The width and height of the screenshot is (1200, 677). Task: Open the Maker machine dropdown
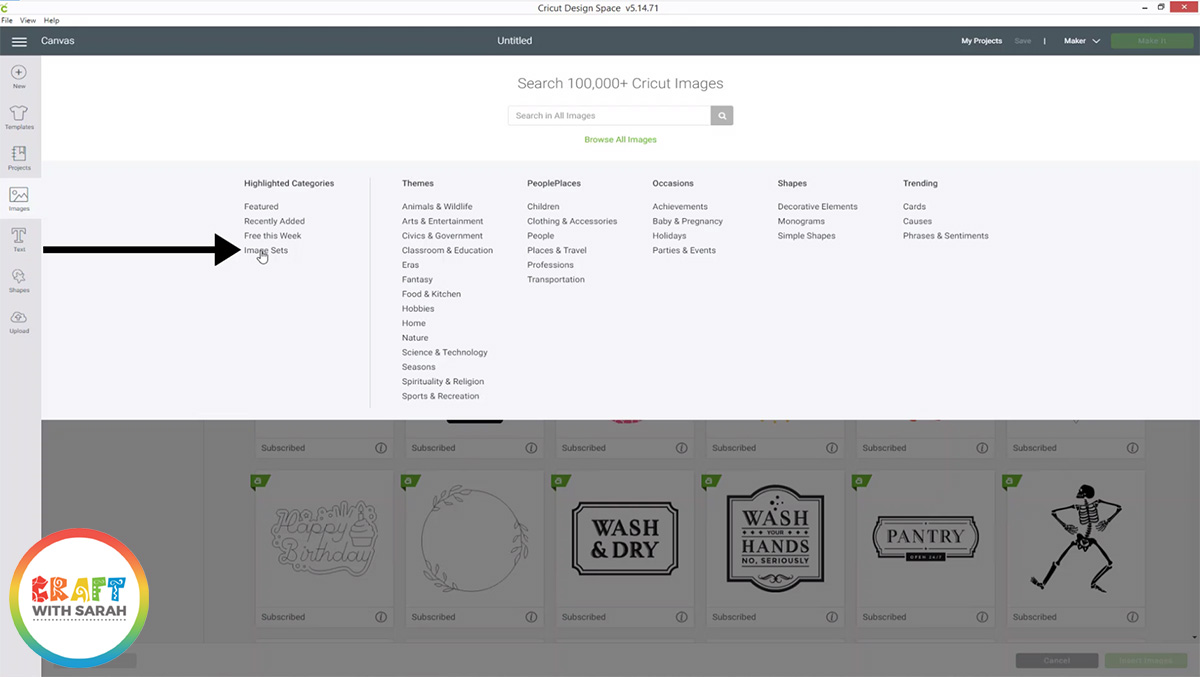click(x=1080, y=41)
